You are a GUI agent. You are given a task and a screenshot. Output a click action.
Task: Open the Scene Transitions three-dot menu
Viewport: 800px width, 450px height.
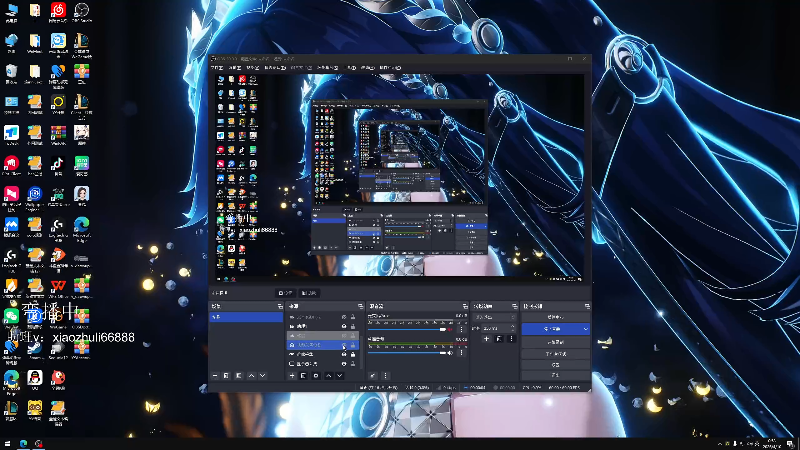(511, 339)
